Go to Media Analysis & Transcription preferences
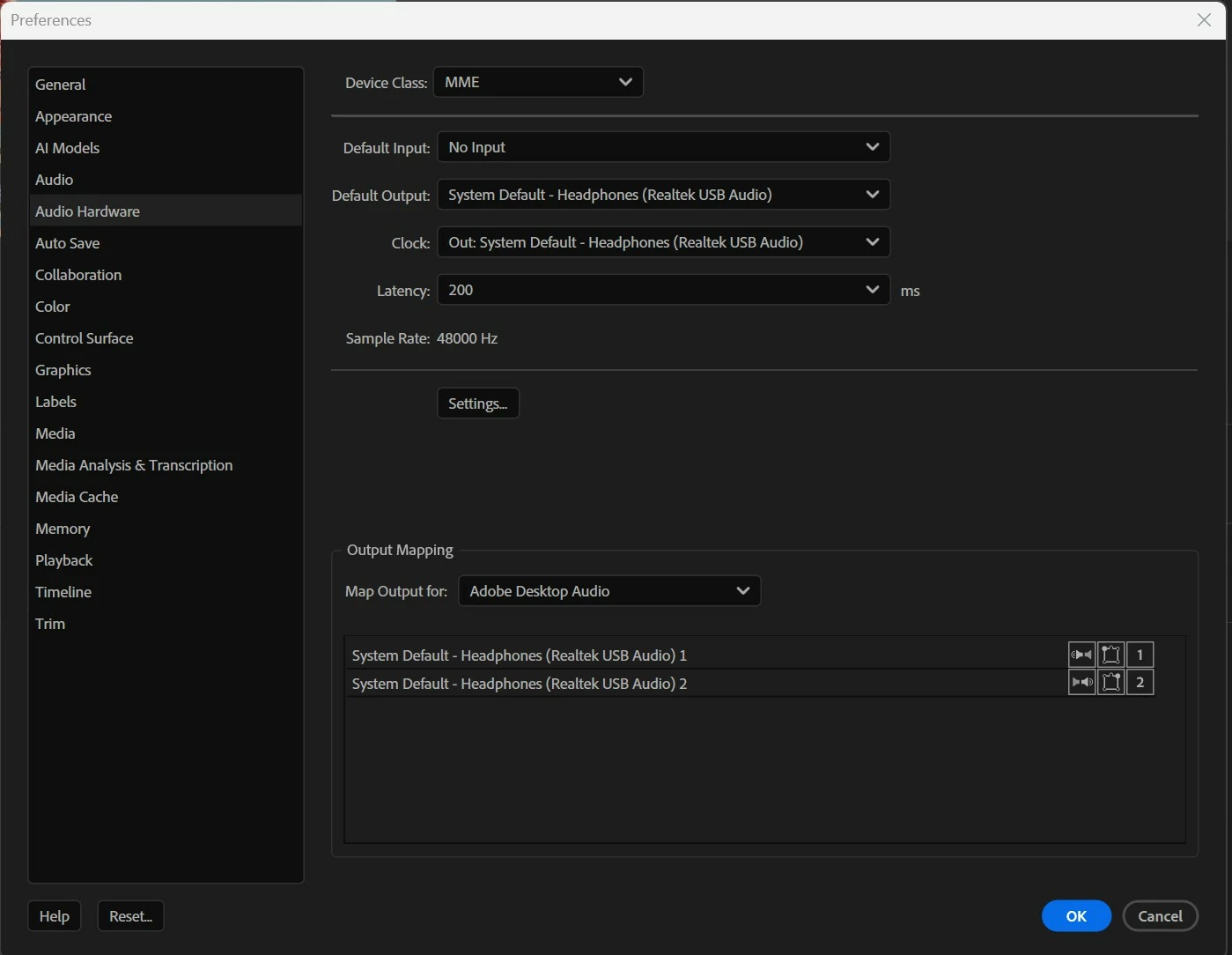This screenshot has width=1232, height=955. point(166,465)
